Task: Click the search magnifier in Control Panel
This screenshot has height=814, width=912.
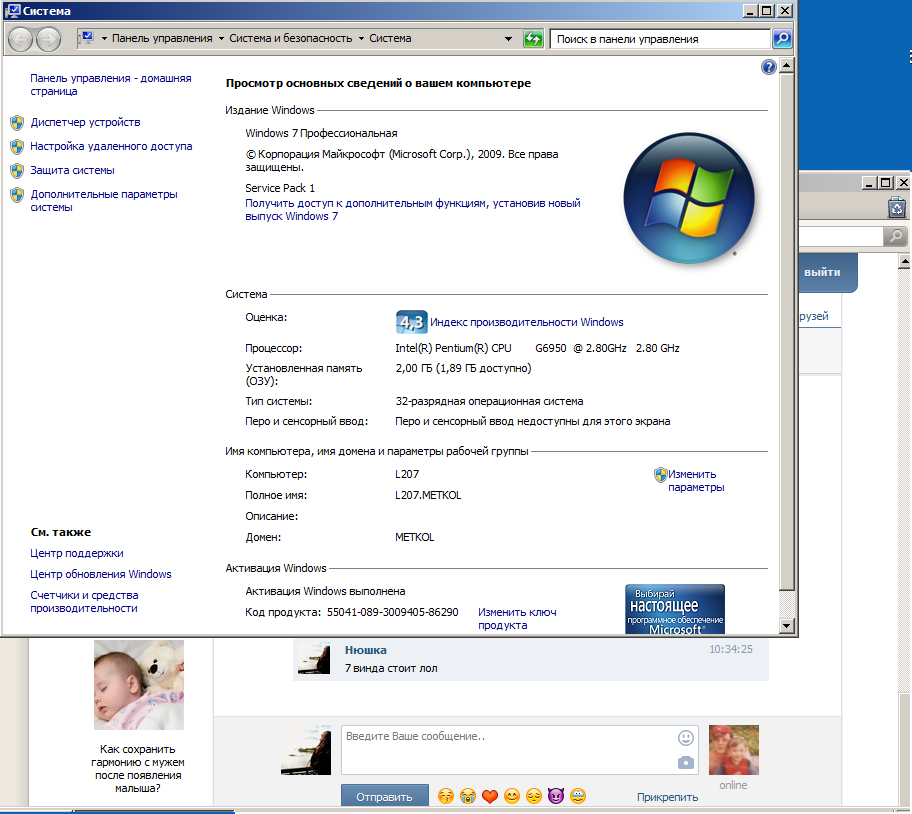Action: pyautogui.click(x=782, y=39)
